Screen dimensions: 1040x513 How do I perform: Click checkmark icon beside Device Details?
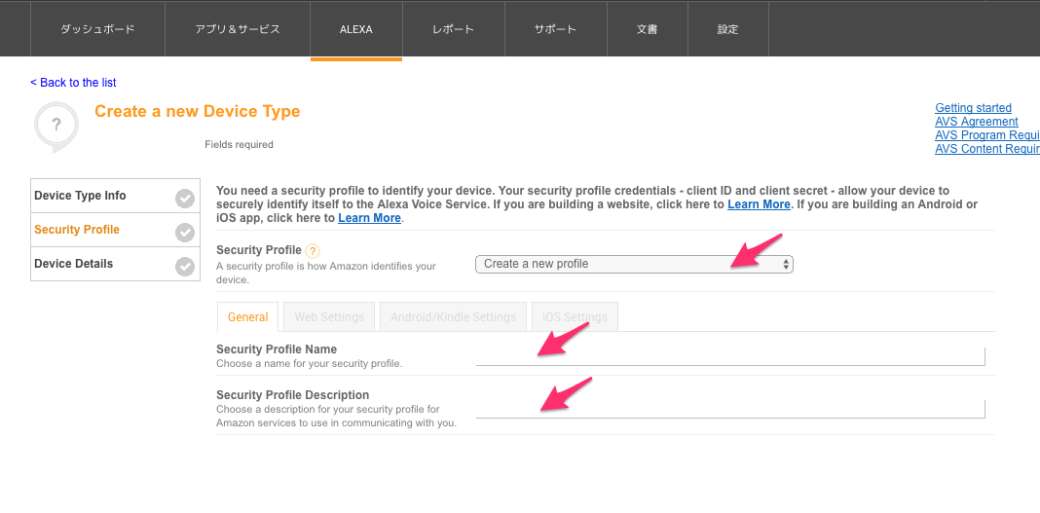click(184, 266)
